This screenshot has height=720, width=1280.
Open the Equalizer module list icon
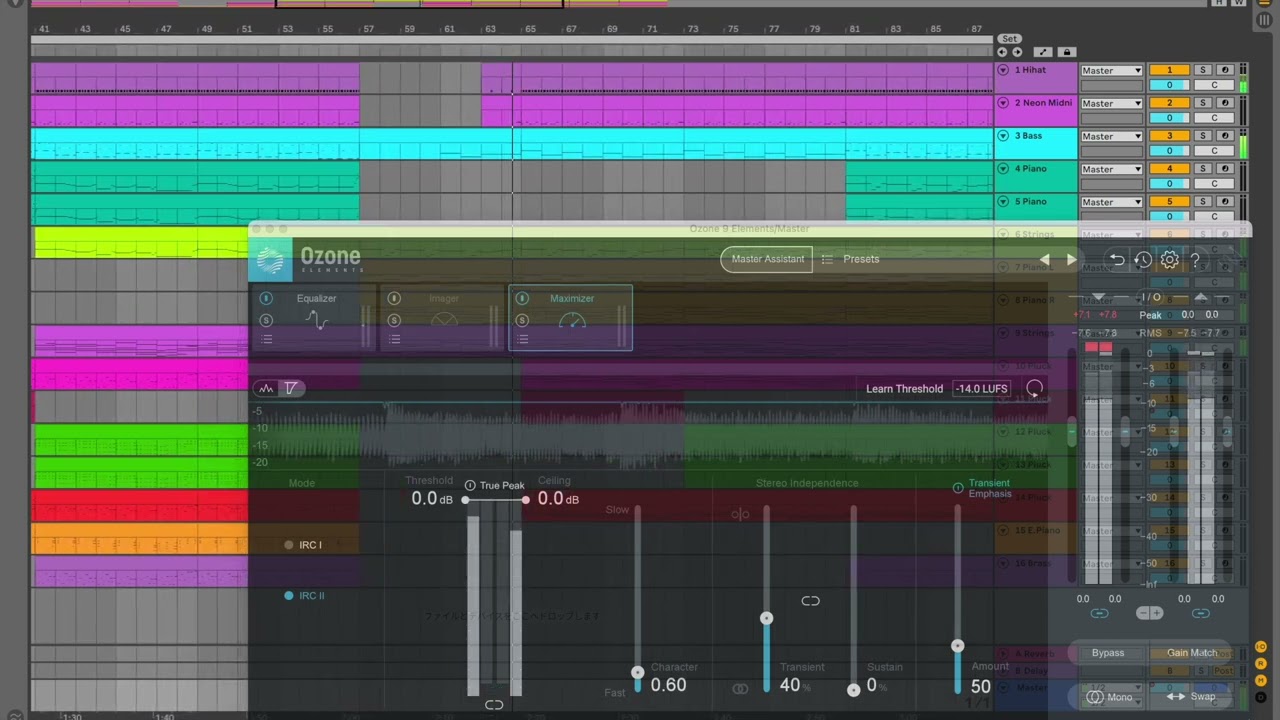(x=266, y=340)
